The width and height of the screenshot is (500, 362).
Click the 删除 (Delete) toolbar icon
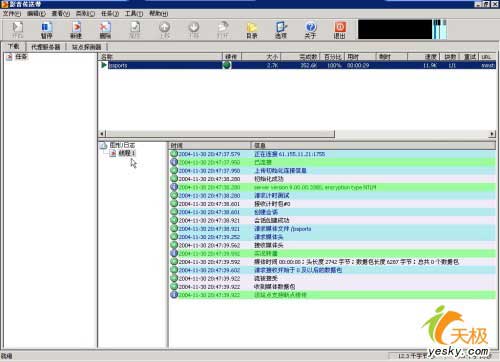pos(105,30)
